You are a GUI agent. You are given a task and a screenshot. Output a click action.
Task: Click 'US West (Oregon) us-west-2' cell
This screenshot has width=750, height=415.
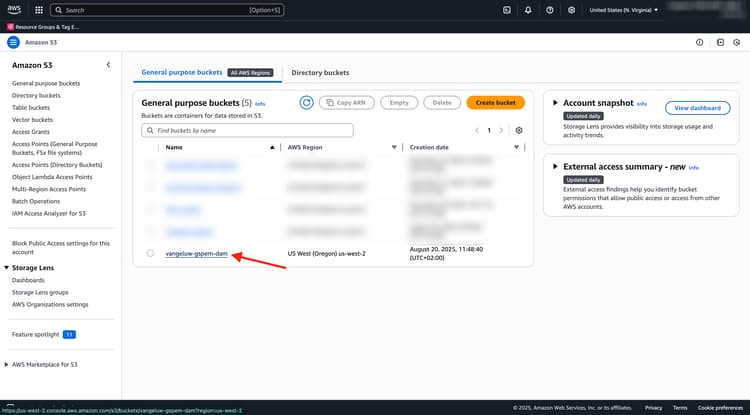coord(327,254)
